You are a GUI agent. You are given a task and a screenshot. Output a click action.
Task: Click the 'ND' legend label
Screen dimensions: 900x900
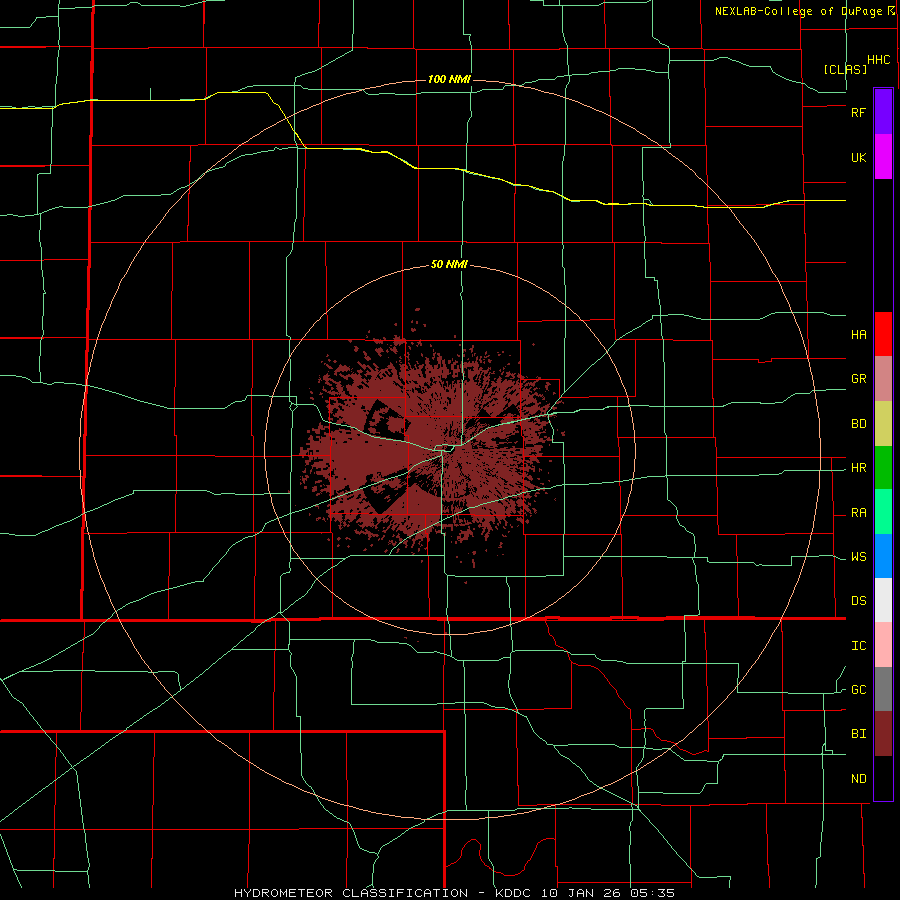point(859,779)
